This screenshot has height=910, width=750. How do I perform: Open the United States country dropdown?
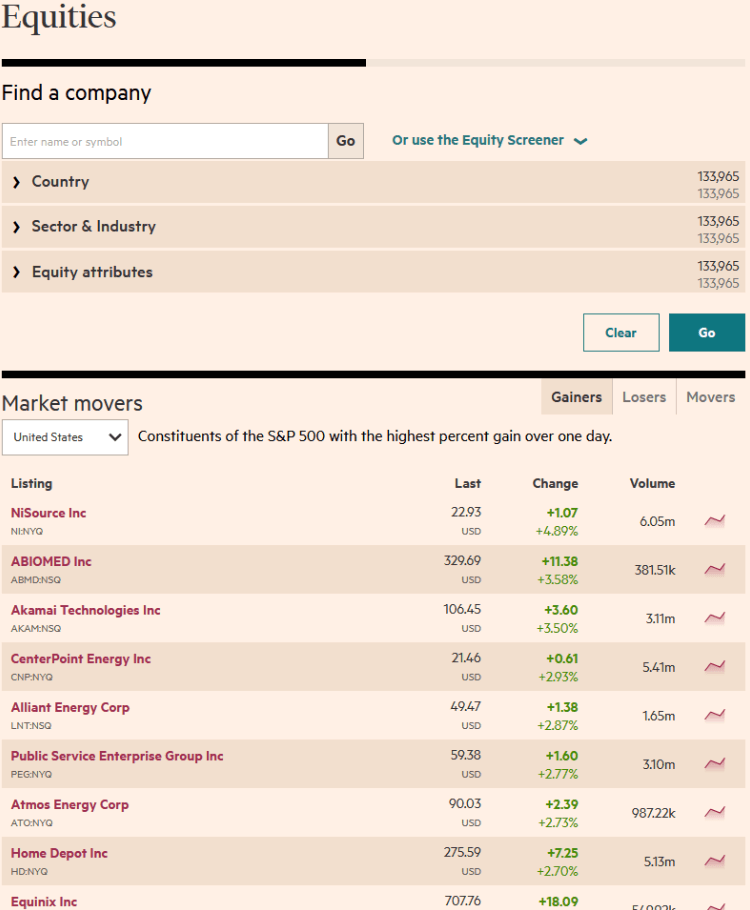tap(65, 437)
